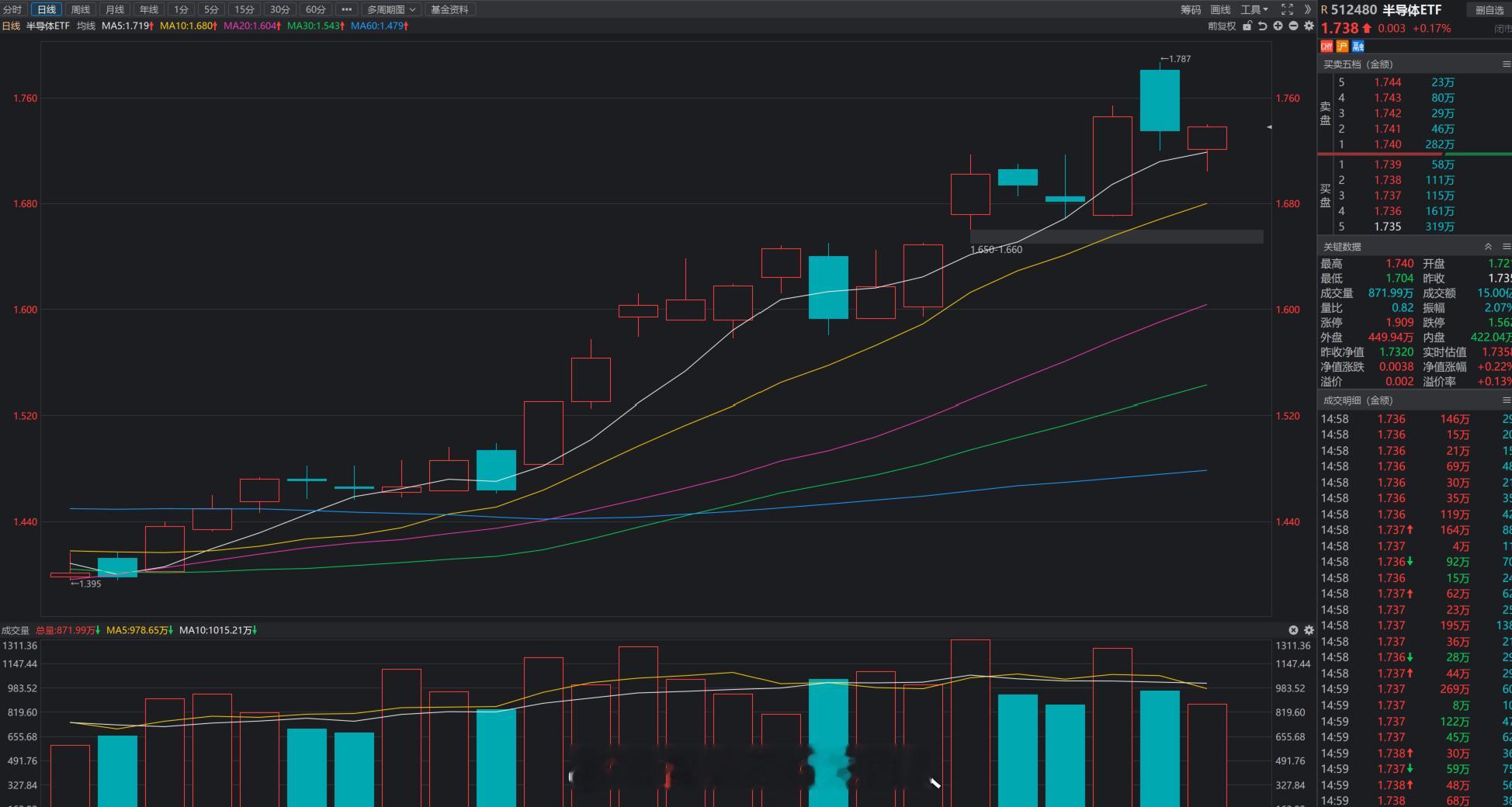Zoom in the K-line chart with plus icon

1278,26
